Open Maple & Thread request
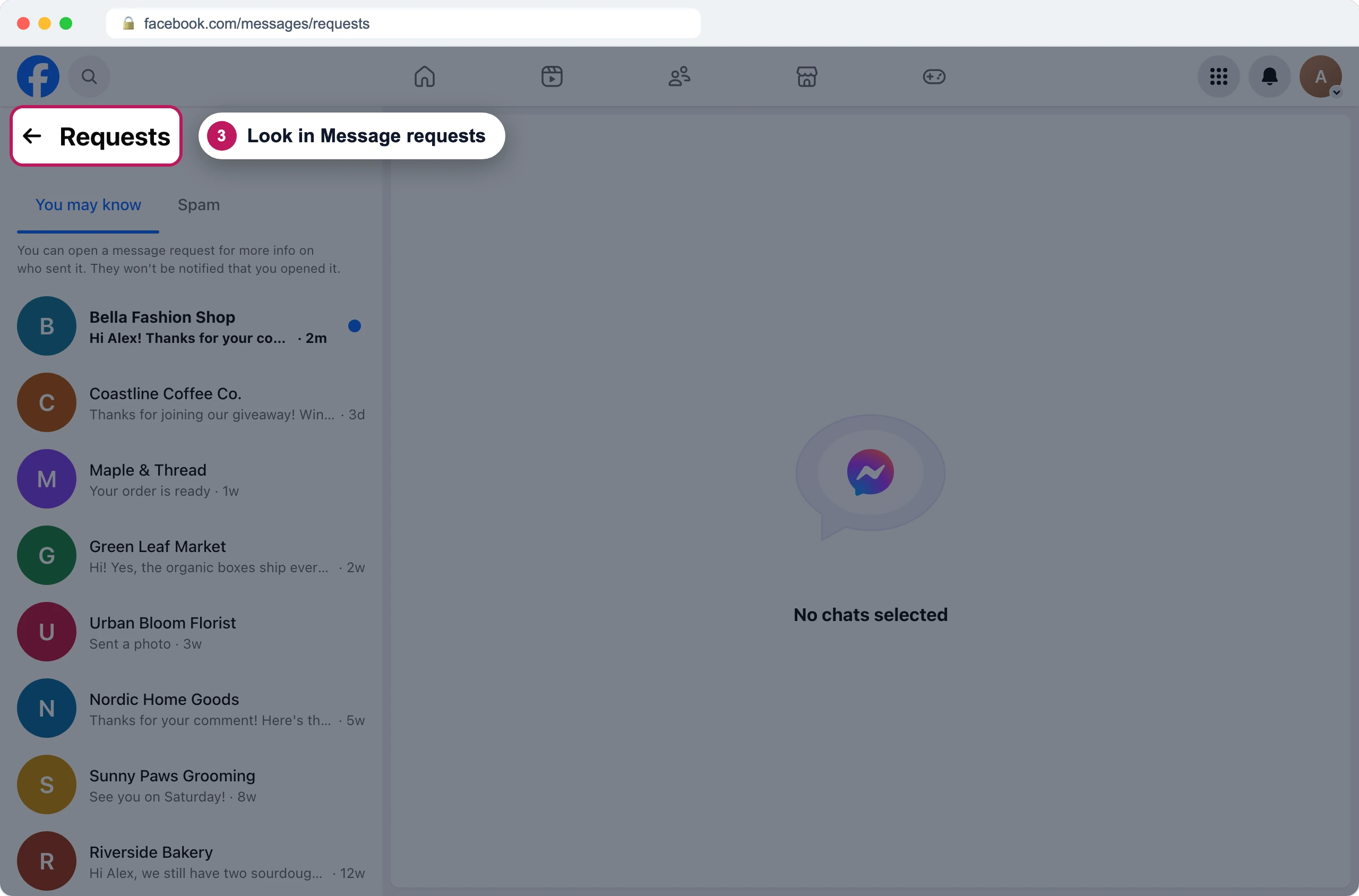The width and height of the screenshot is (1359, 896). 192,479
